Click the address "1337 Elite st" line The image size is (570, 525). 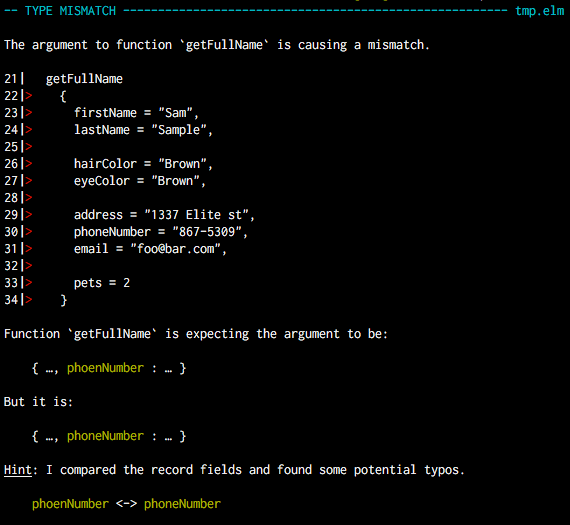[164, 215]
